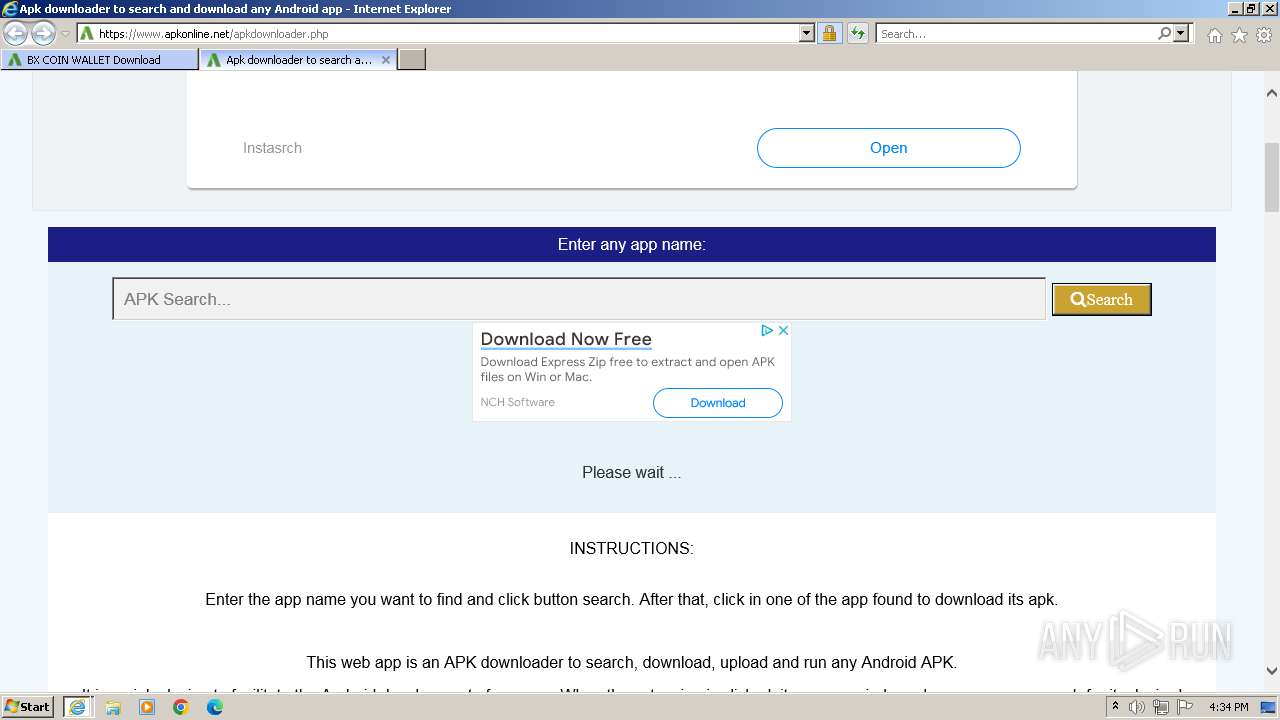Open Download Now Free ad headline

click(x=566, y=339)
